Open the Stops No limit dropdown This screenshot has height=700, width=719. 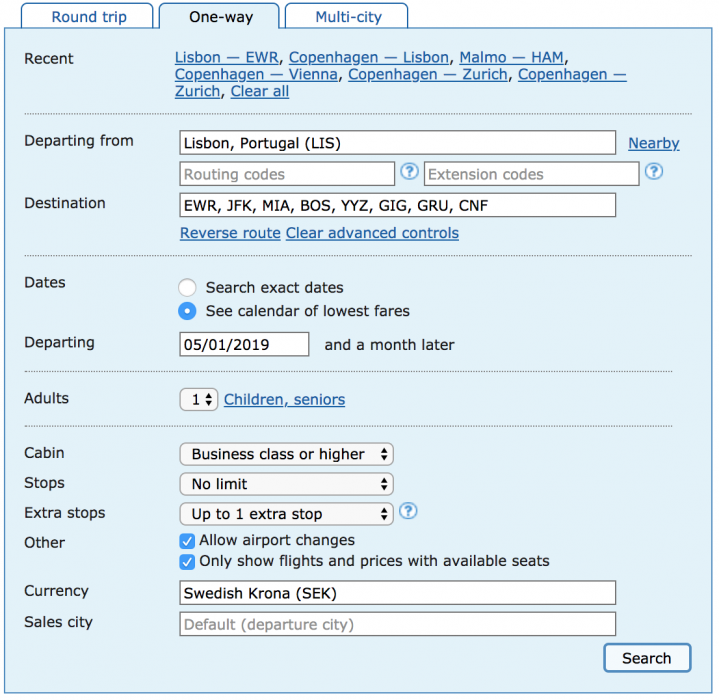pyautogui.click(x=287, y=485)
